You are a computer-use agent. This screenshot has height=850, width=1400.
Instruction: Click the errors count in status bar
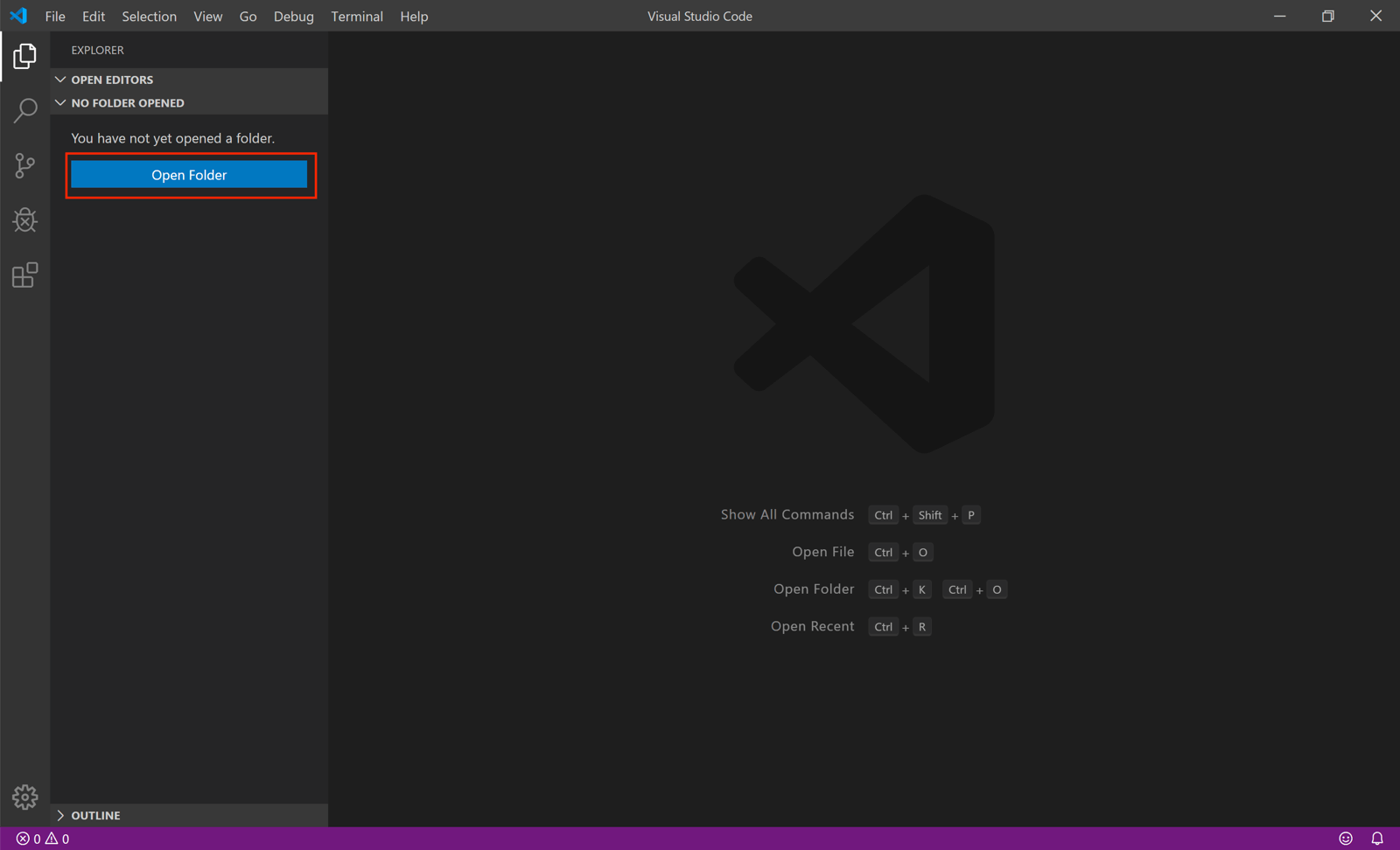tap(28, 839)
